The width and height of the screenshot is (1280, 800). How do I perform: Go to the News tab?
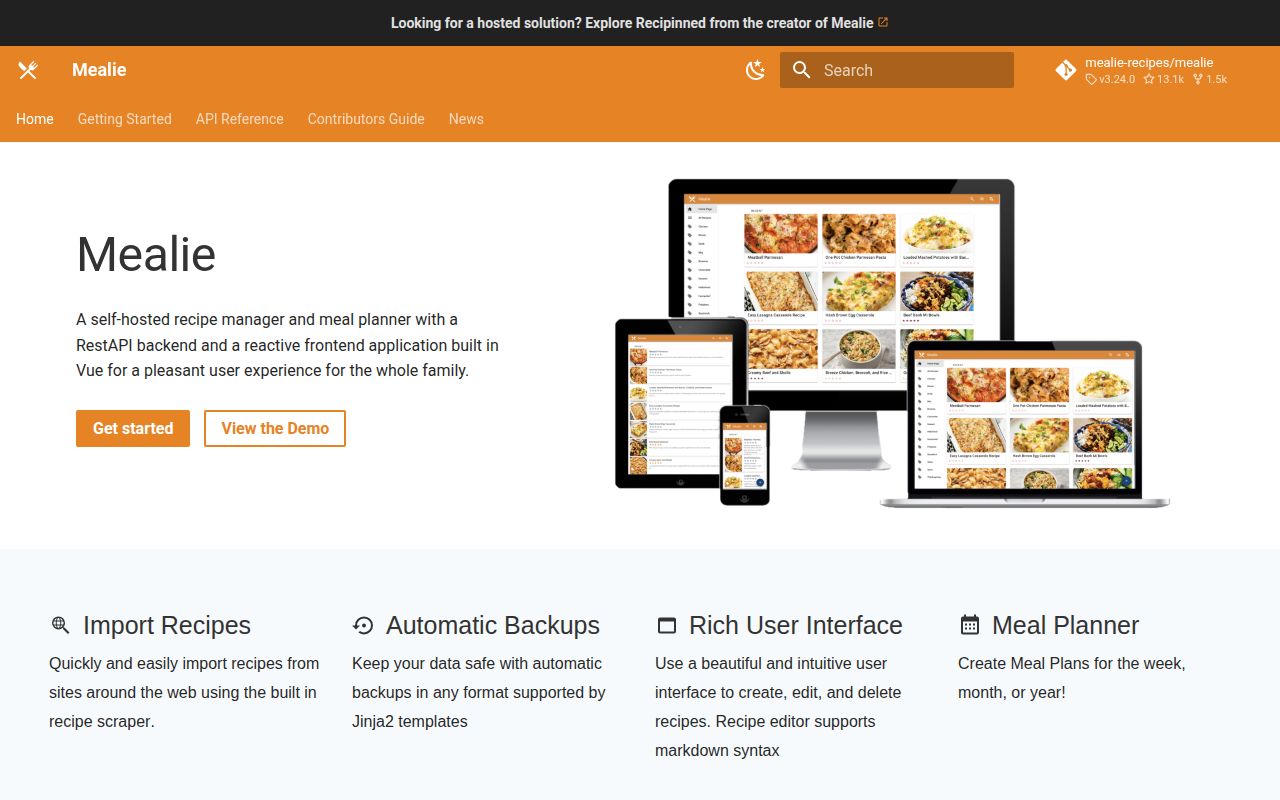[x=466, y=119]
